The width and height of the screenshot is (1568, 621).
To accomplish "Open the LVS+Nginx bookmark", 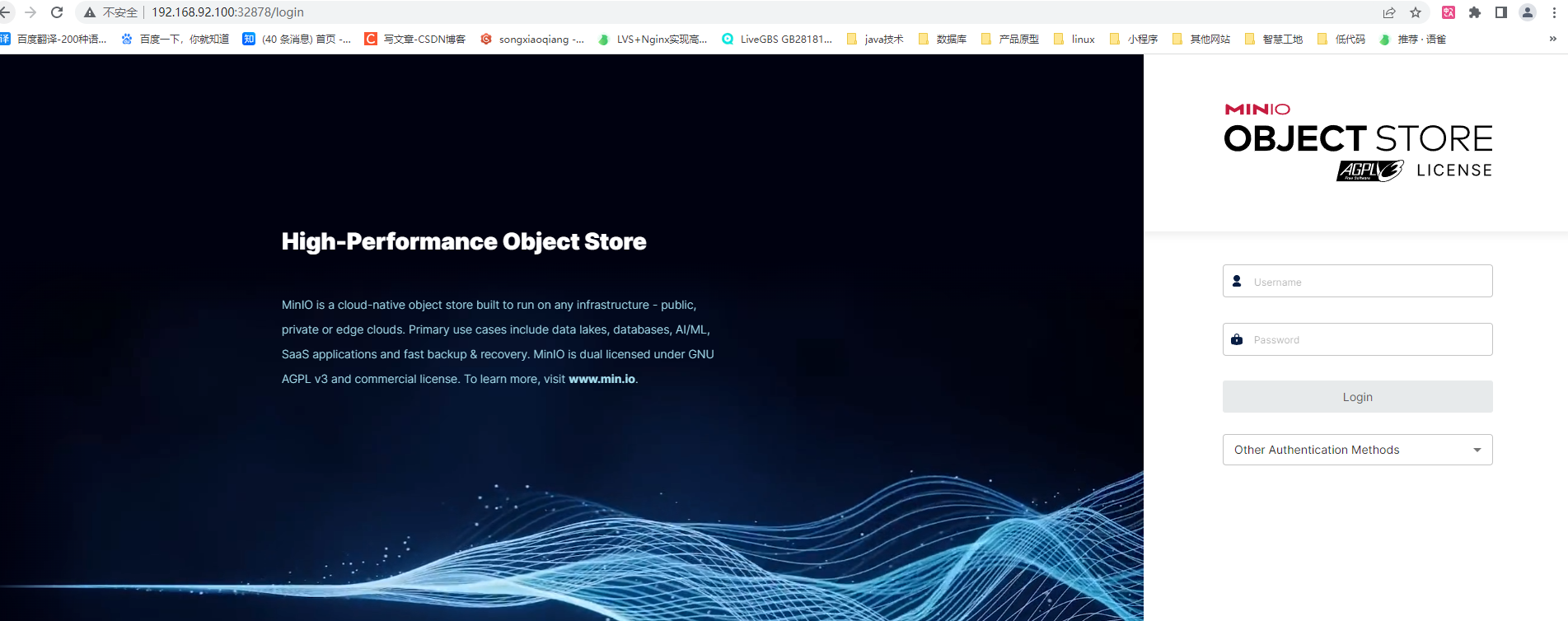I will point(653,39).
